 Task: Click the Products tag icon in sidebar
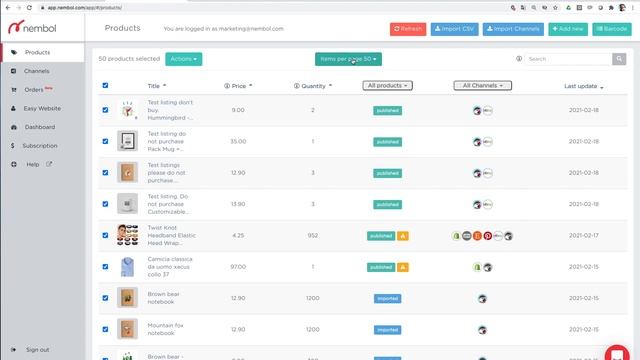14,52
